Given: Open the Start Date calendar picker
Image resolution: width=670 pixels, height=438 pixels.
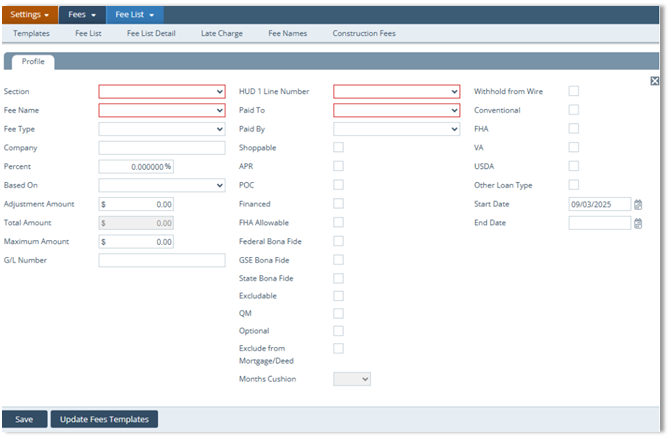Looking at the screenshot, I should pos(638,204).
